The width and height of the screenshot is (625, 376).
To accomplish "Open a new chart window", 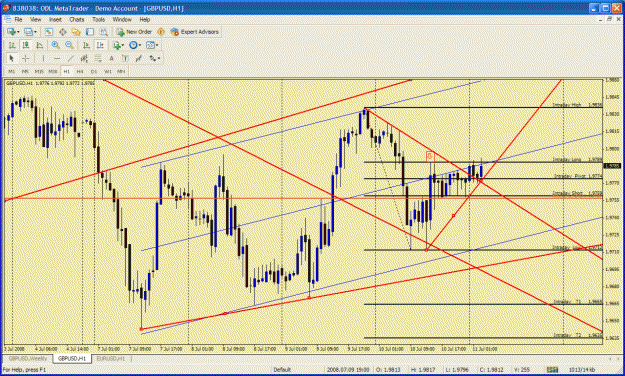I will (x=11, y=32).
